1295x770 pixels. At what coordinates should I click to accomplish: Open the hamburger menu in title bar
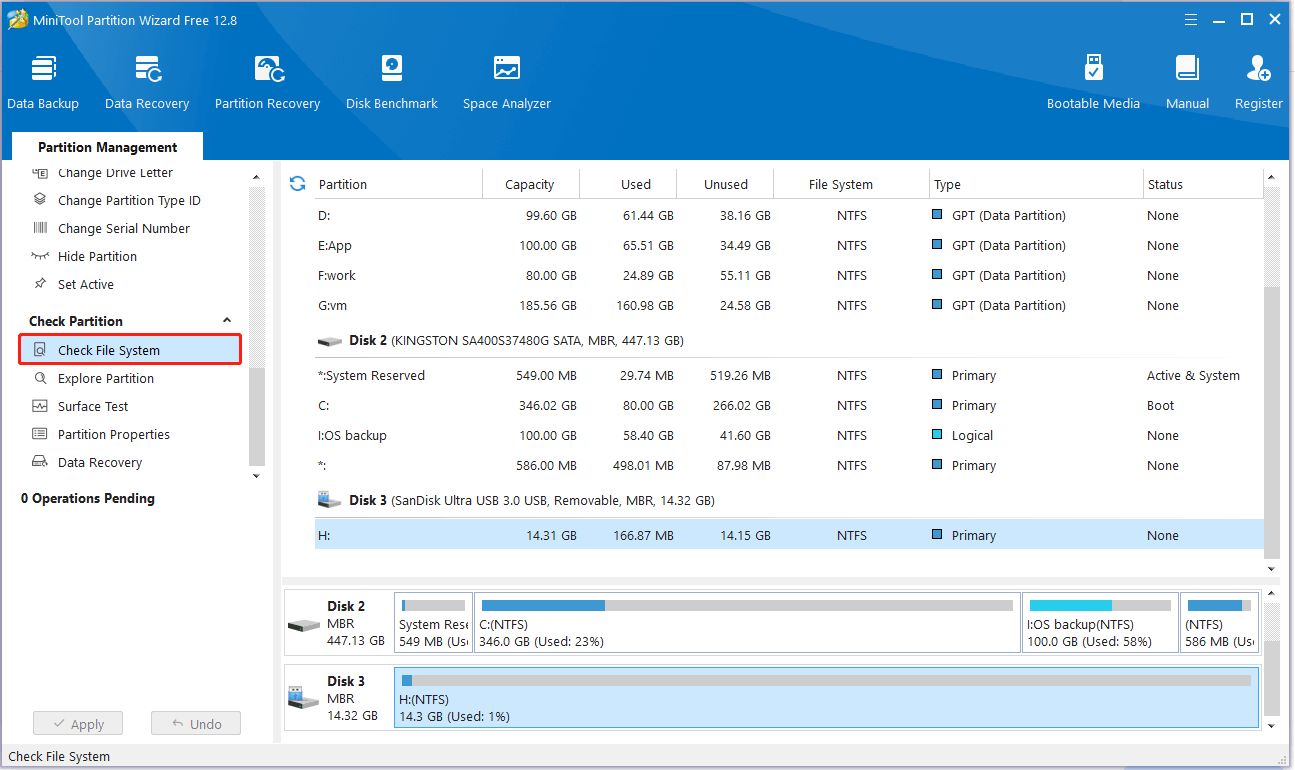pos(1190,19)
